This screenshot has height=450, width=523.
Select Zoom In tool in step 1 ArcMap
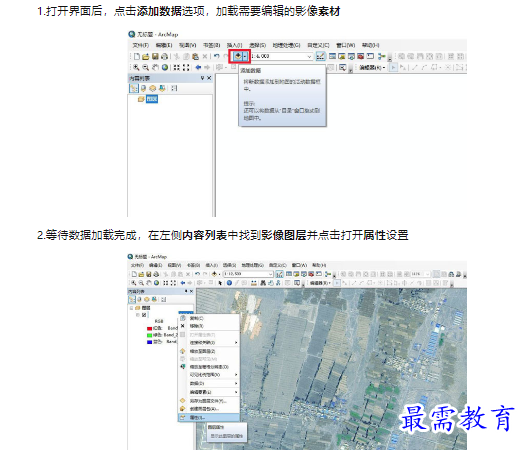tap(136, 67)
